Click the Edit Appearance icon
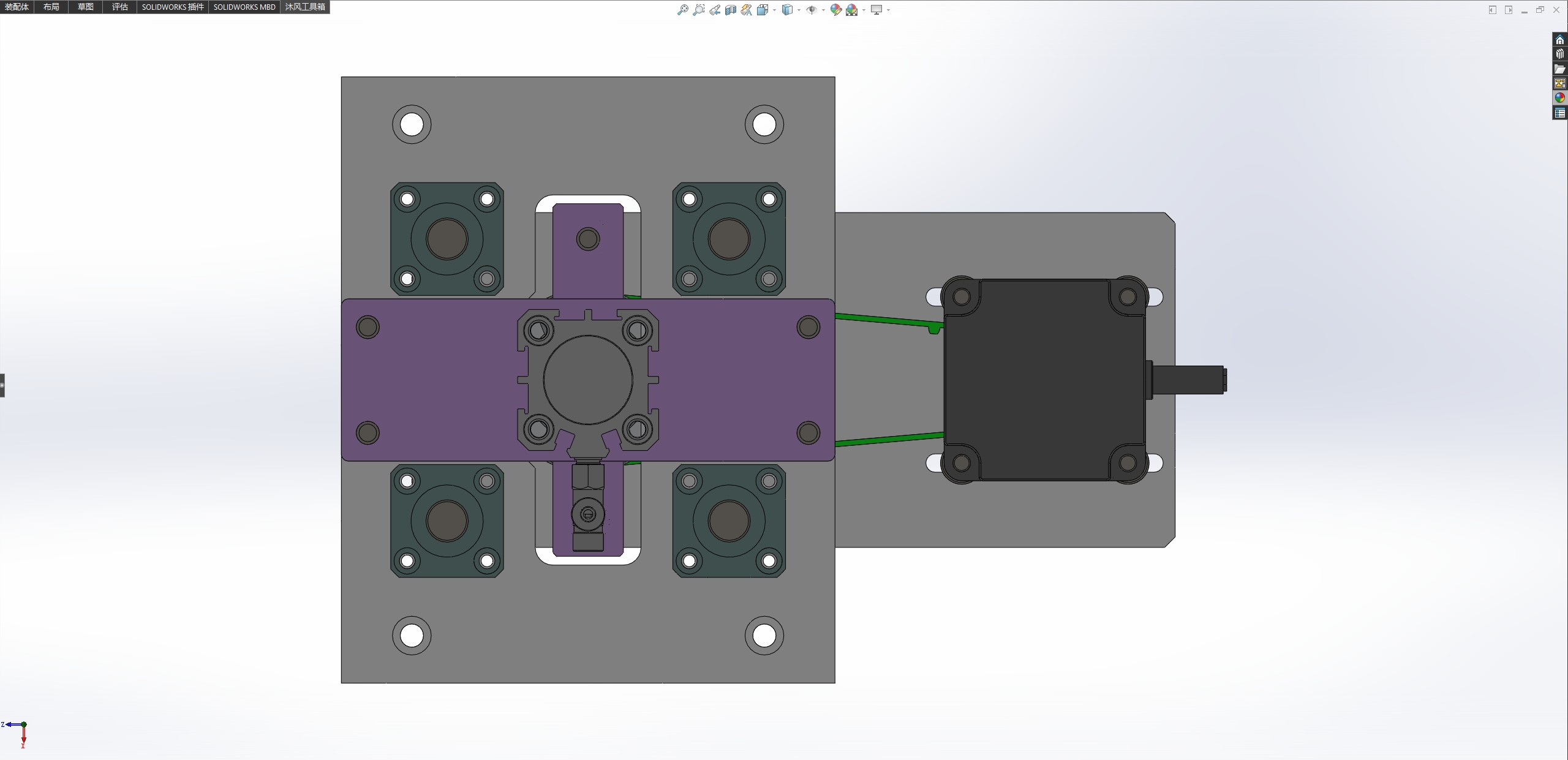Image resolution: width=1568 pixels, height=760 pixels. 835,10
